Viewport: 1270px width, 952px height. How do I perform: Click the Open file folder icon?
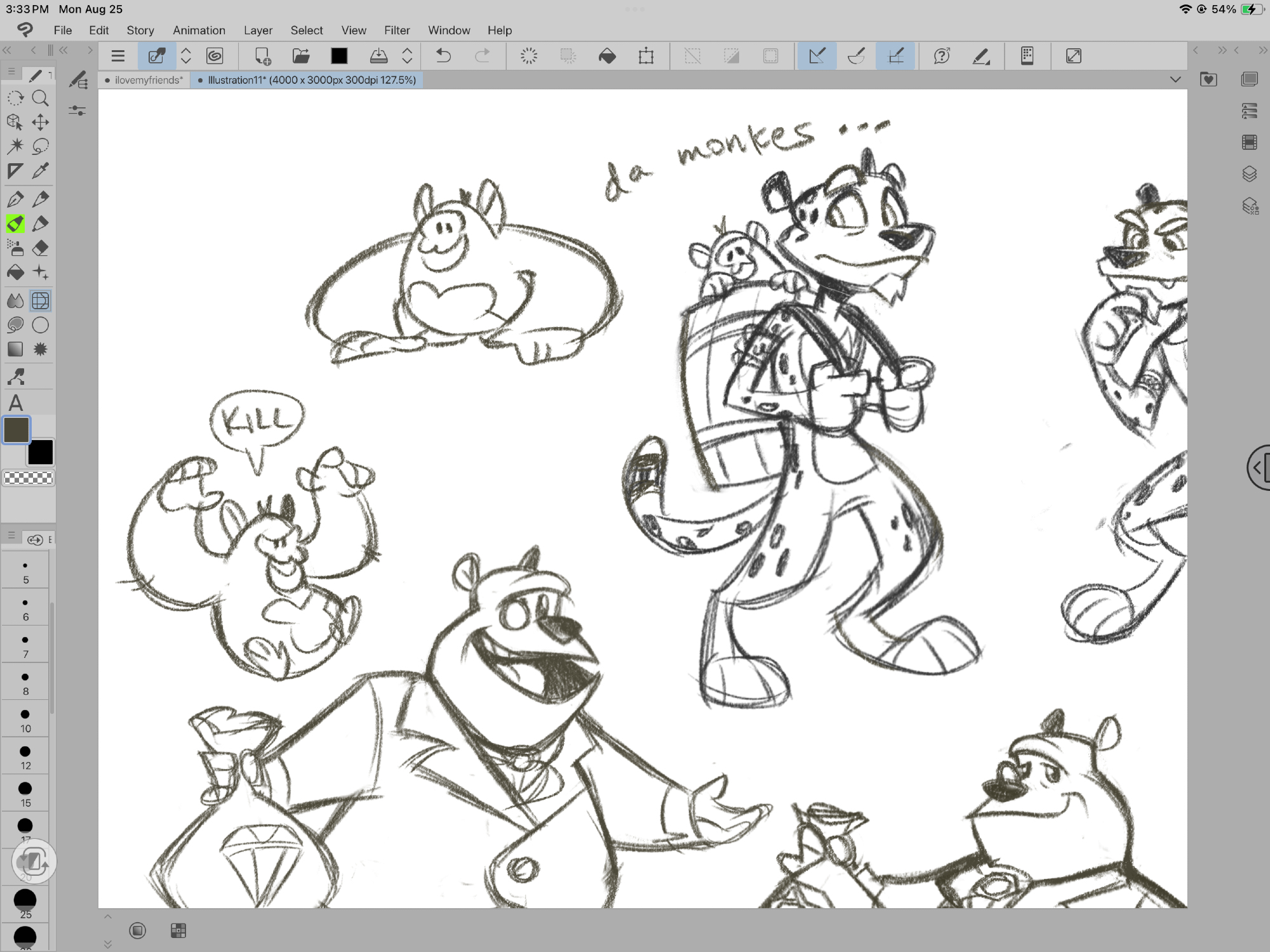pos(300,56)
